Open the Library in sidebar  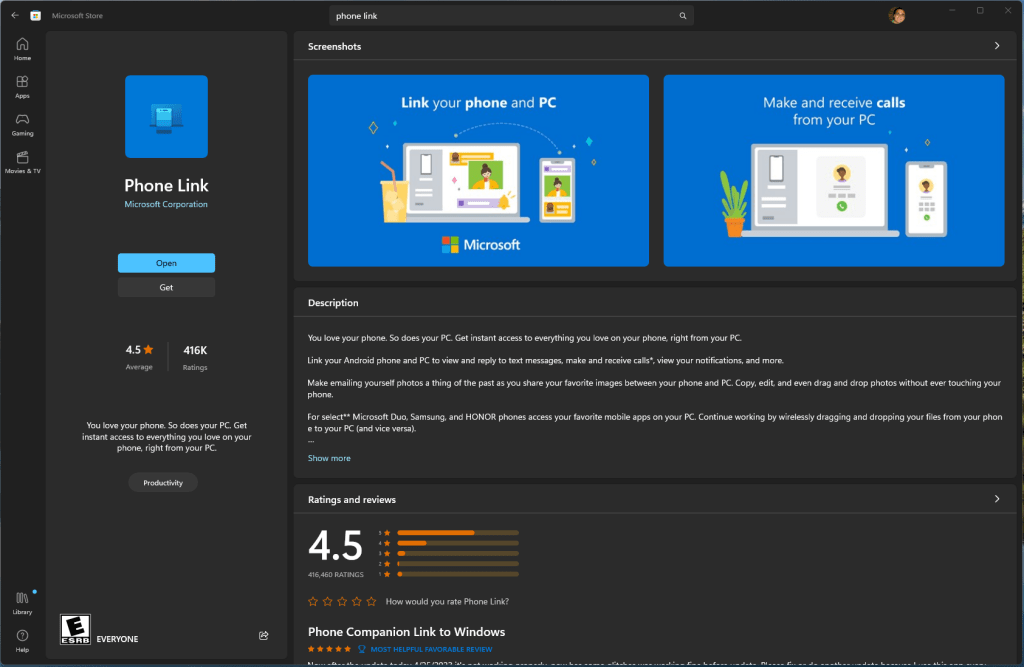[22, 602]
